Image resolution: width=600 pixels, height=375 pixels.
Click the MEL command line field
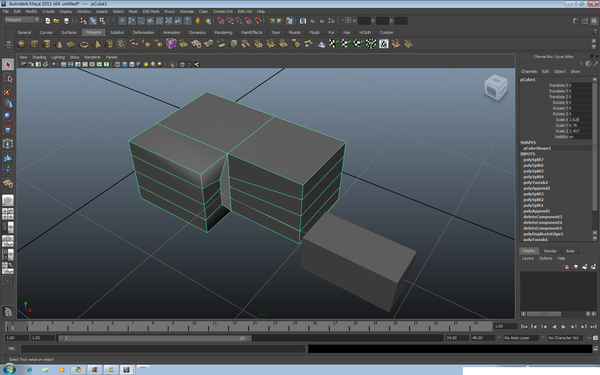click(163, 349)
